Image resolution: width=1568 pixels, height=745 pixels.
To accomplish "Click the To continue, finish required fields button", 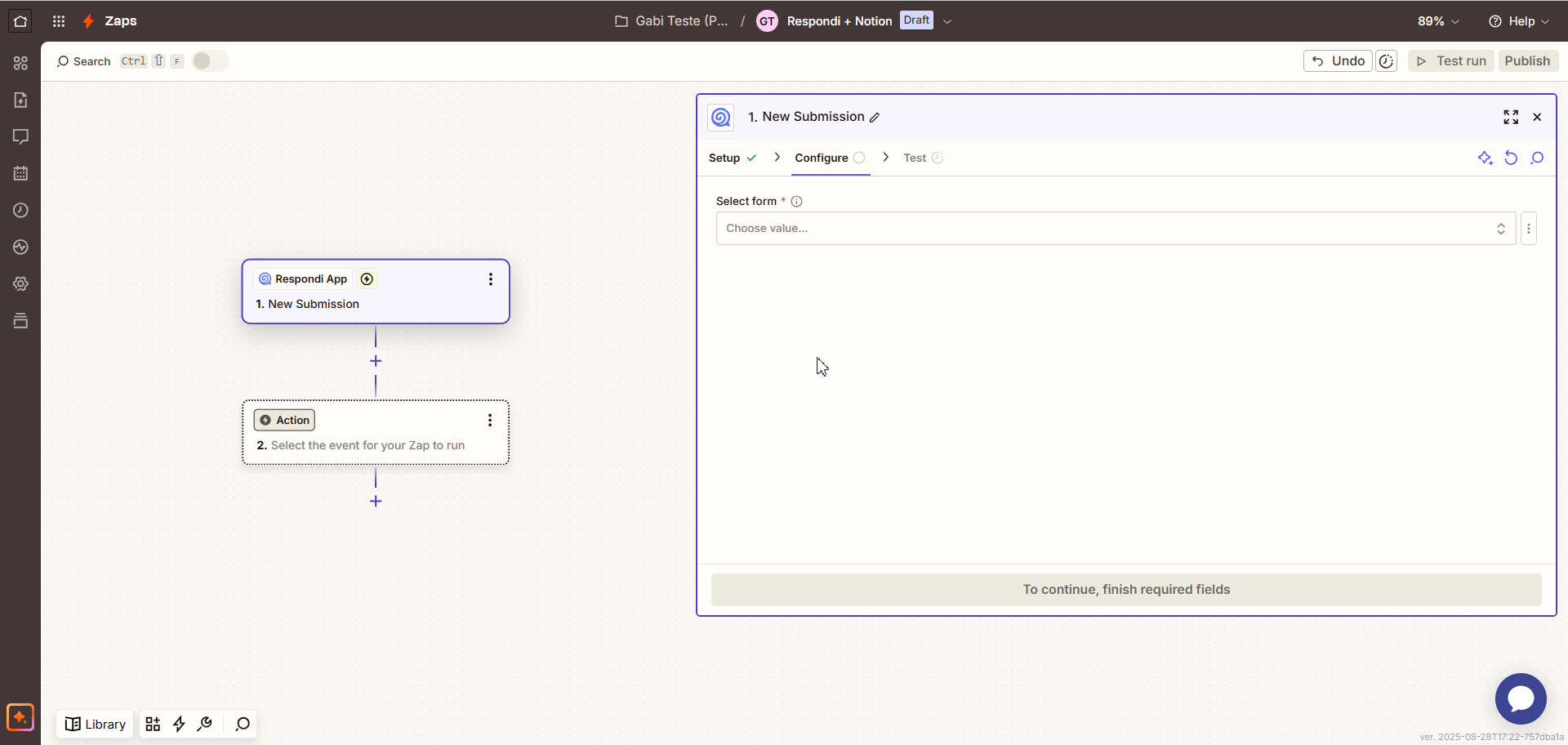I will click(1126, 590).
